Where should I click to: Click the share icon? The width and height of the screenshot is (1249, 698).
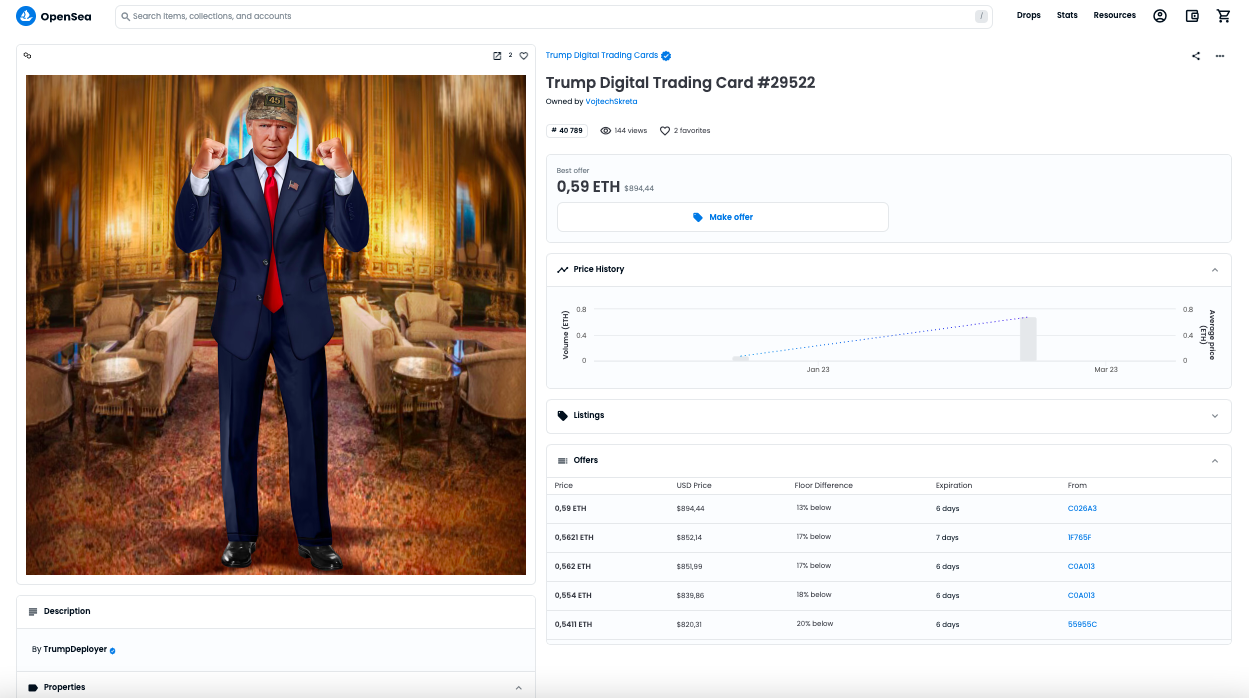(x=1196, y=56)
